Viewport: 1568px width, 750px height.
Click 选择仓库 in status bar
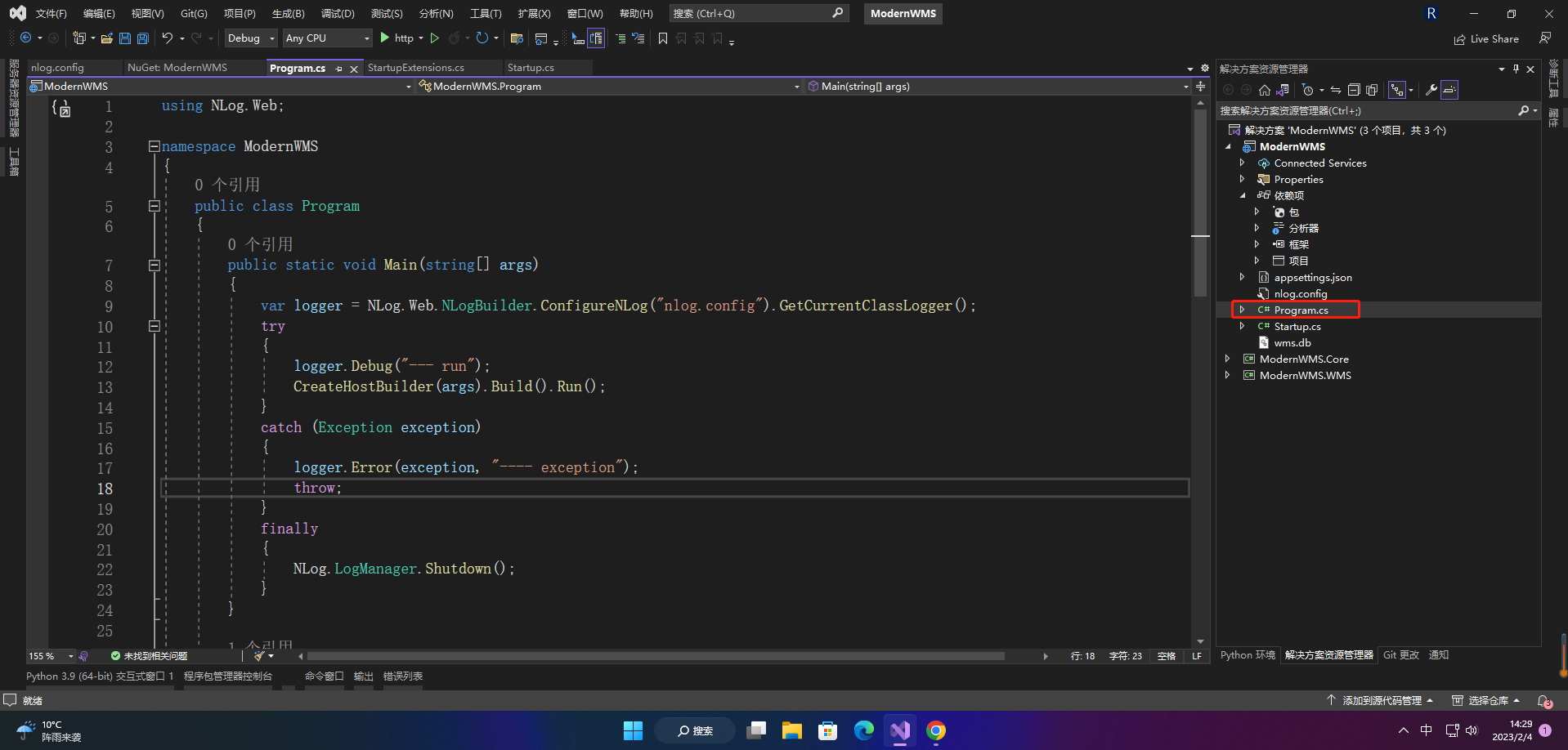(x=1485, y=701)
